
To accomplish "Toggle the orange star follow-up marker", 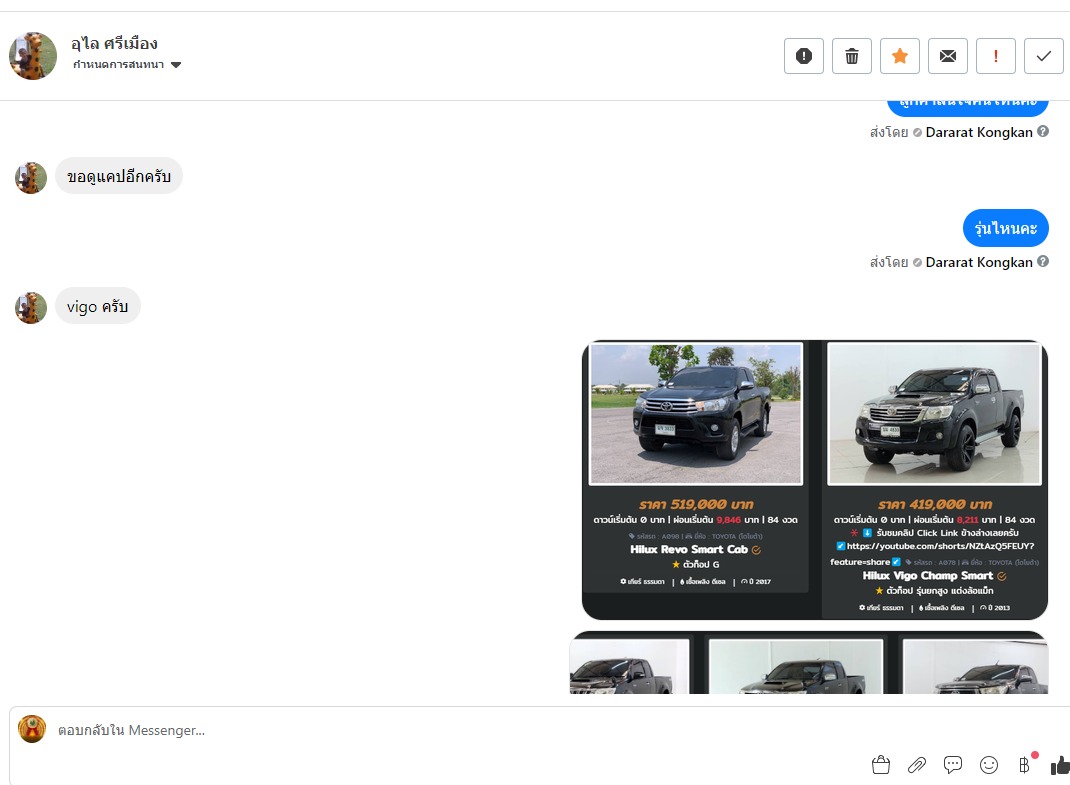I will tap(900, 56).
